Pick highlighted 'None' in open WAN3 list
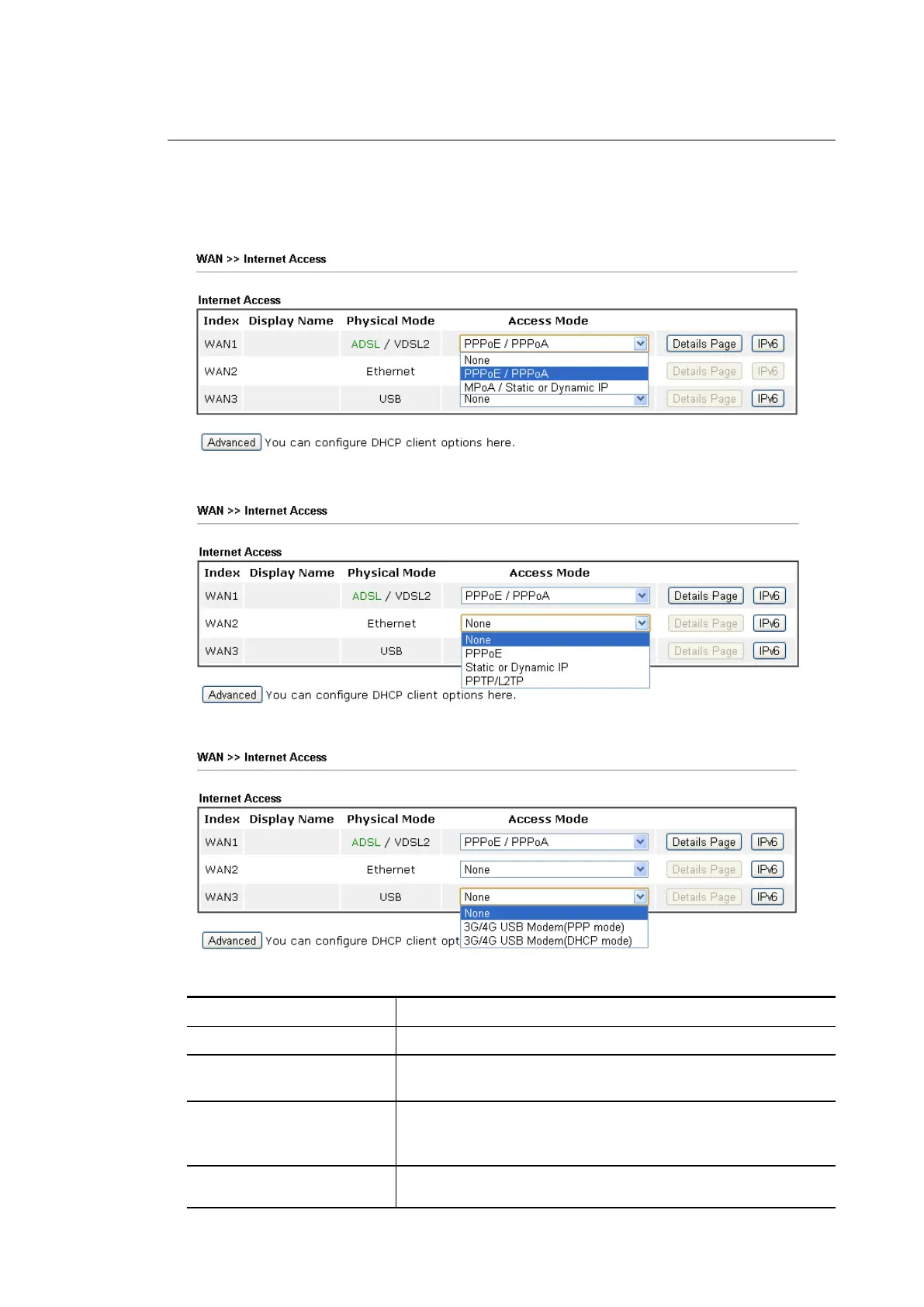Viewport: 924px width, 1307px height. coord(554,914)
